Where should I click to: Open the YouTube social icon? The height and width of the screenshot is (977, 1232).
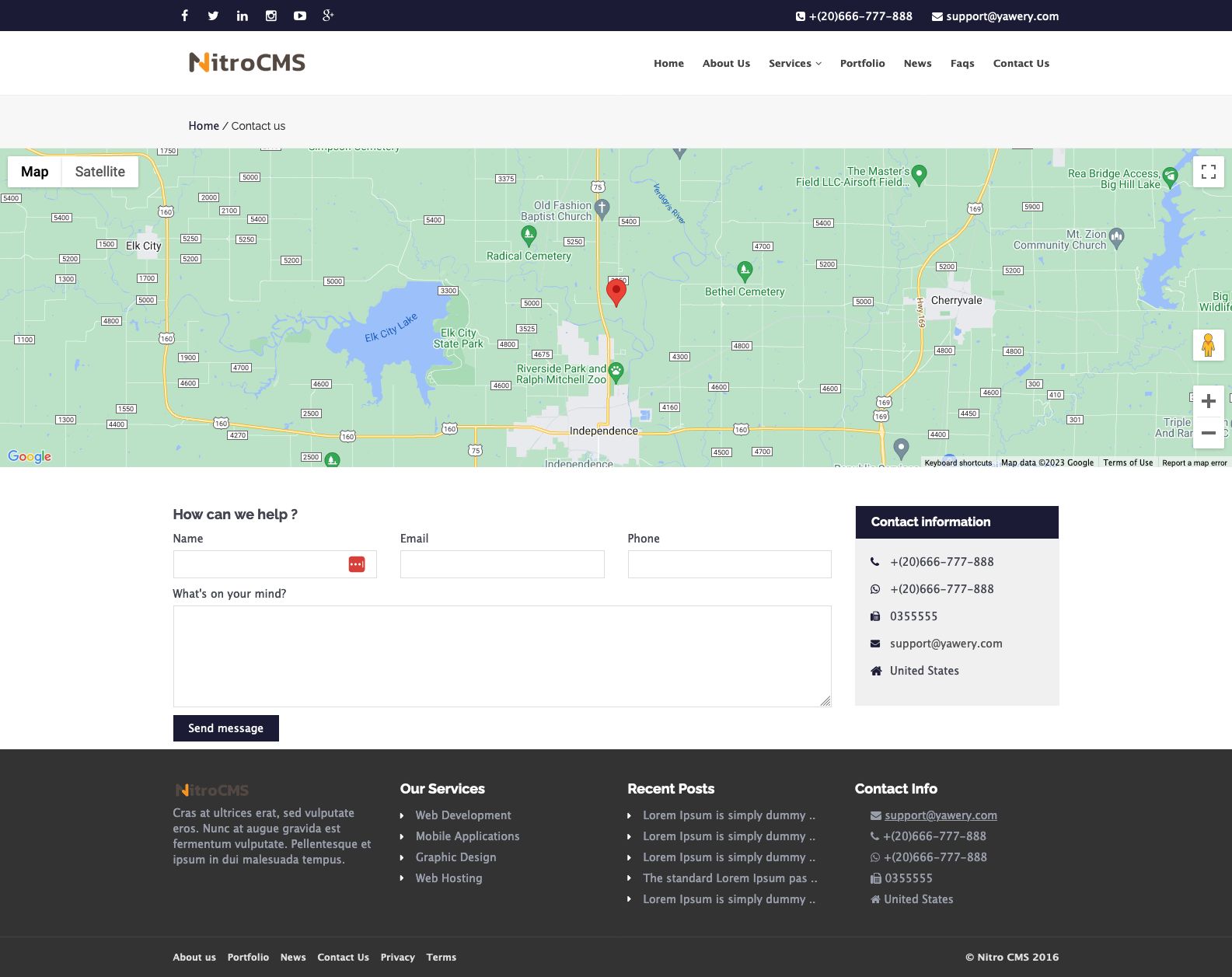(x=300, y=16)
